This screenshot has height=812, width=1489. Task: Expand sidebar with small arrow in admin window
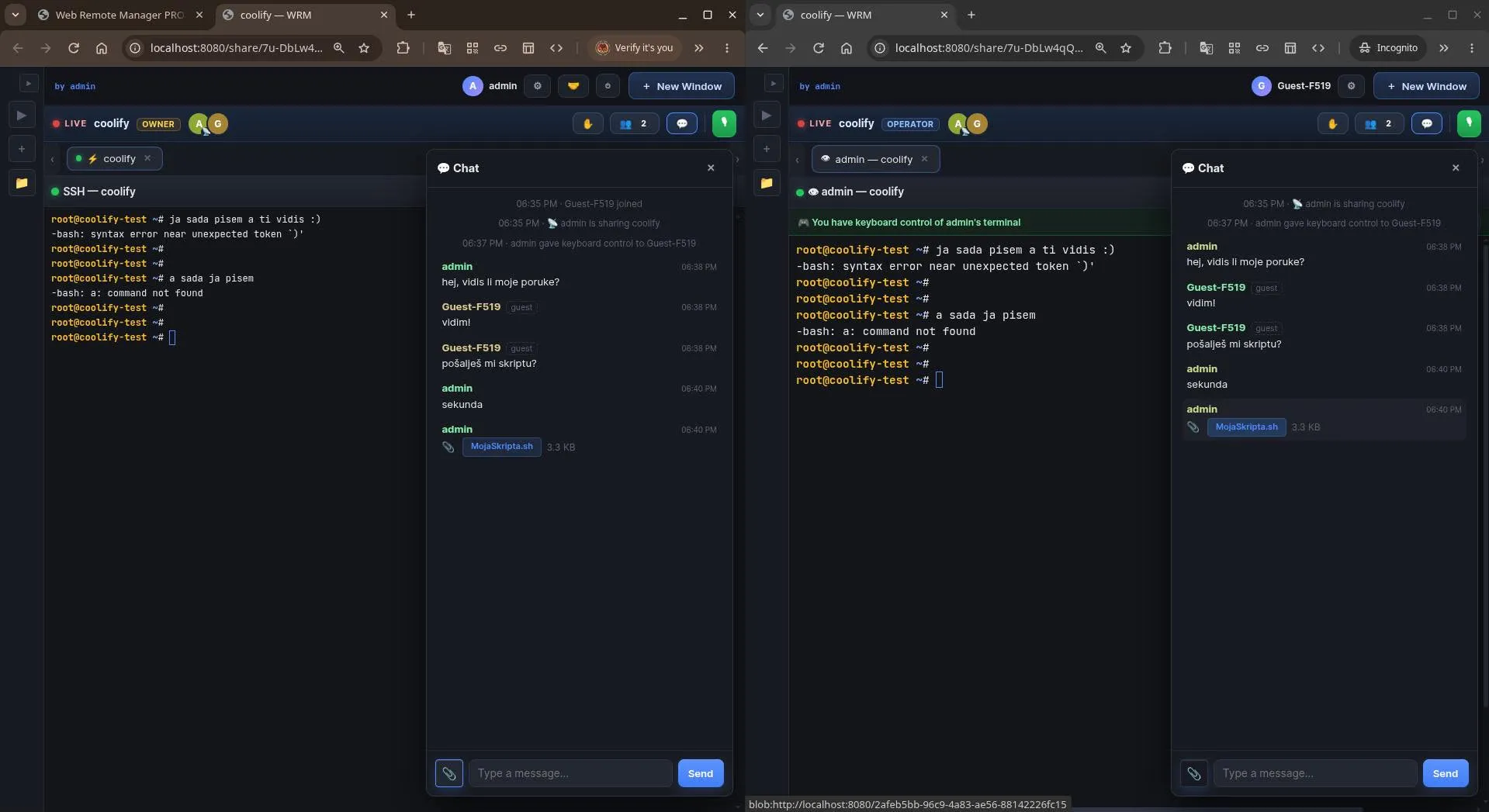(28, 83)
